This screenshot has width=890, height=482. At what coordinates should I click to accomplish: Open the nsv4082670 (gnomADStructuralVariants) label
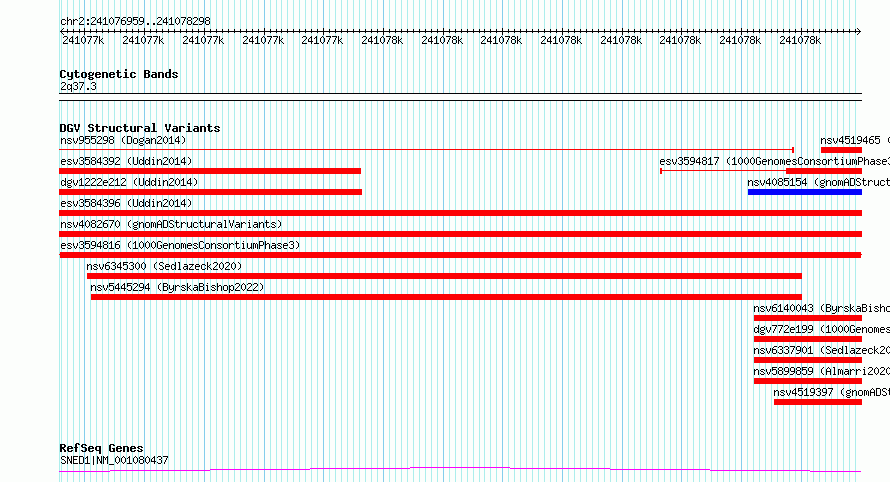point(171,224)
